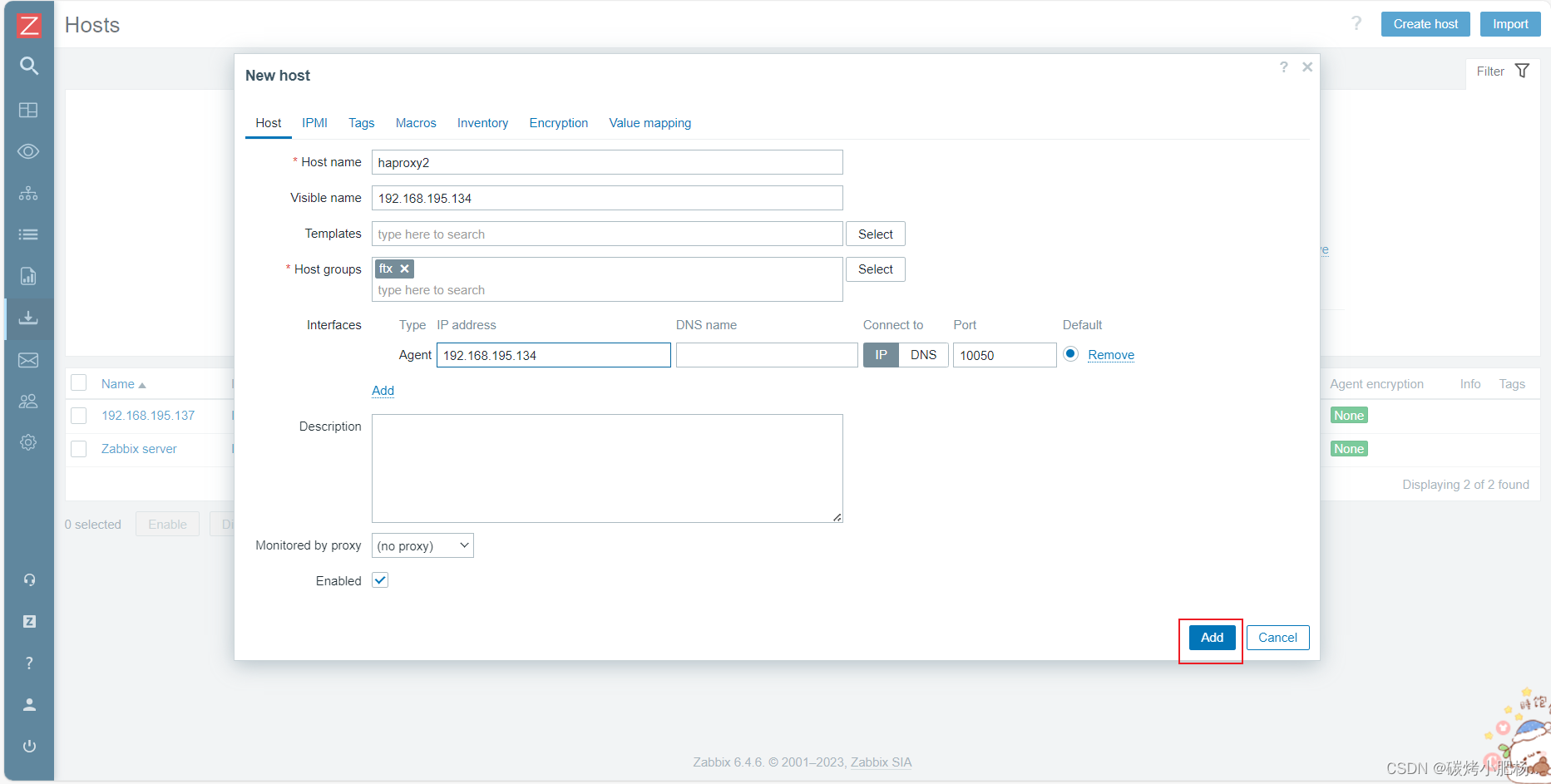The width and height of the screenshot is (1551, 784).
Task: Click the Host name input field
Action: click(x=607, y=162)
